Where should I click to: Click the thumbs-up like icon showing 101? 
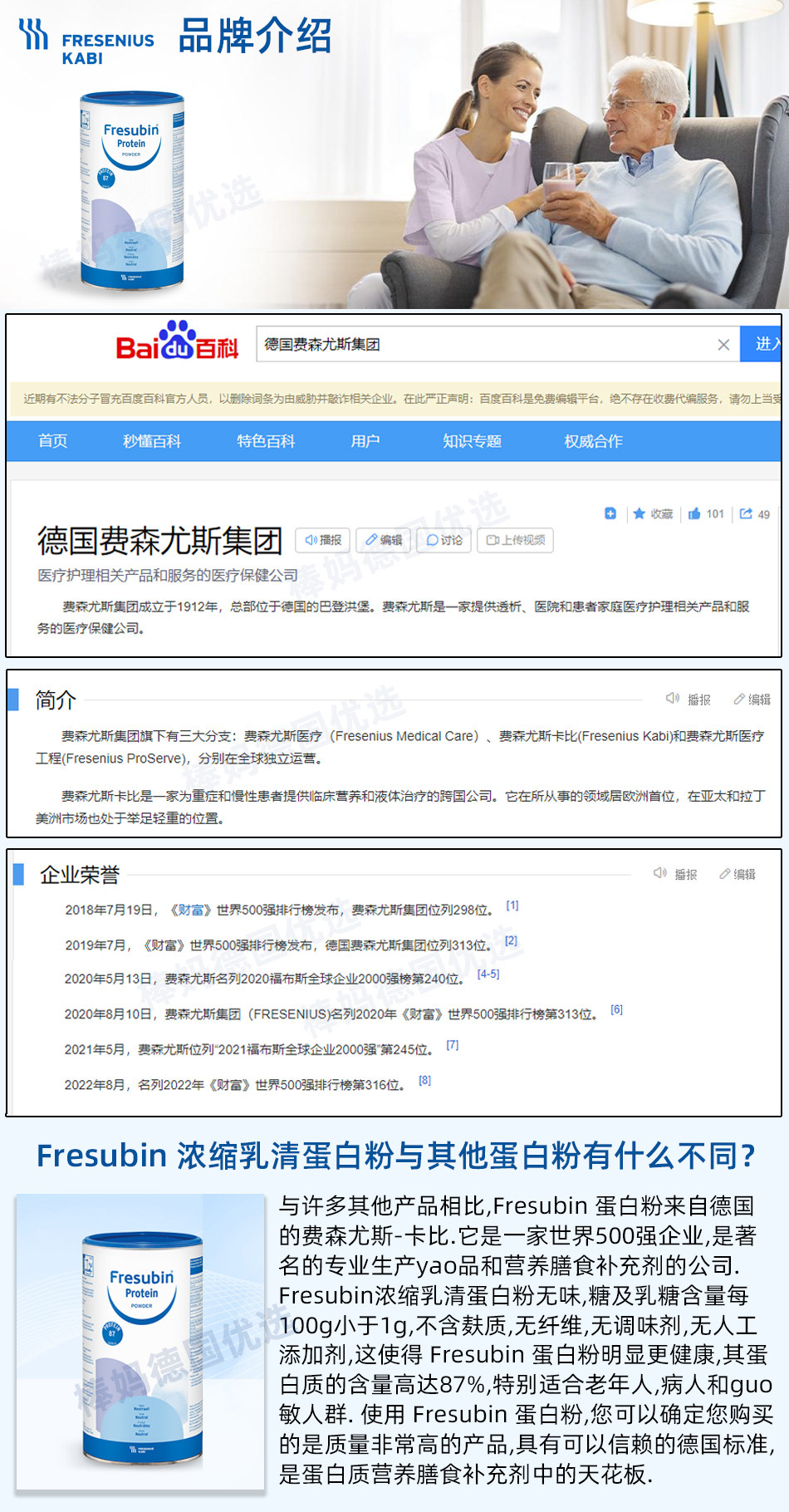point(694,513)
